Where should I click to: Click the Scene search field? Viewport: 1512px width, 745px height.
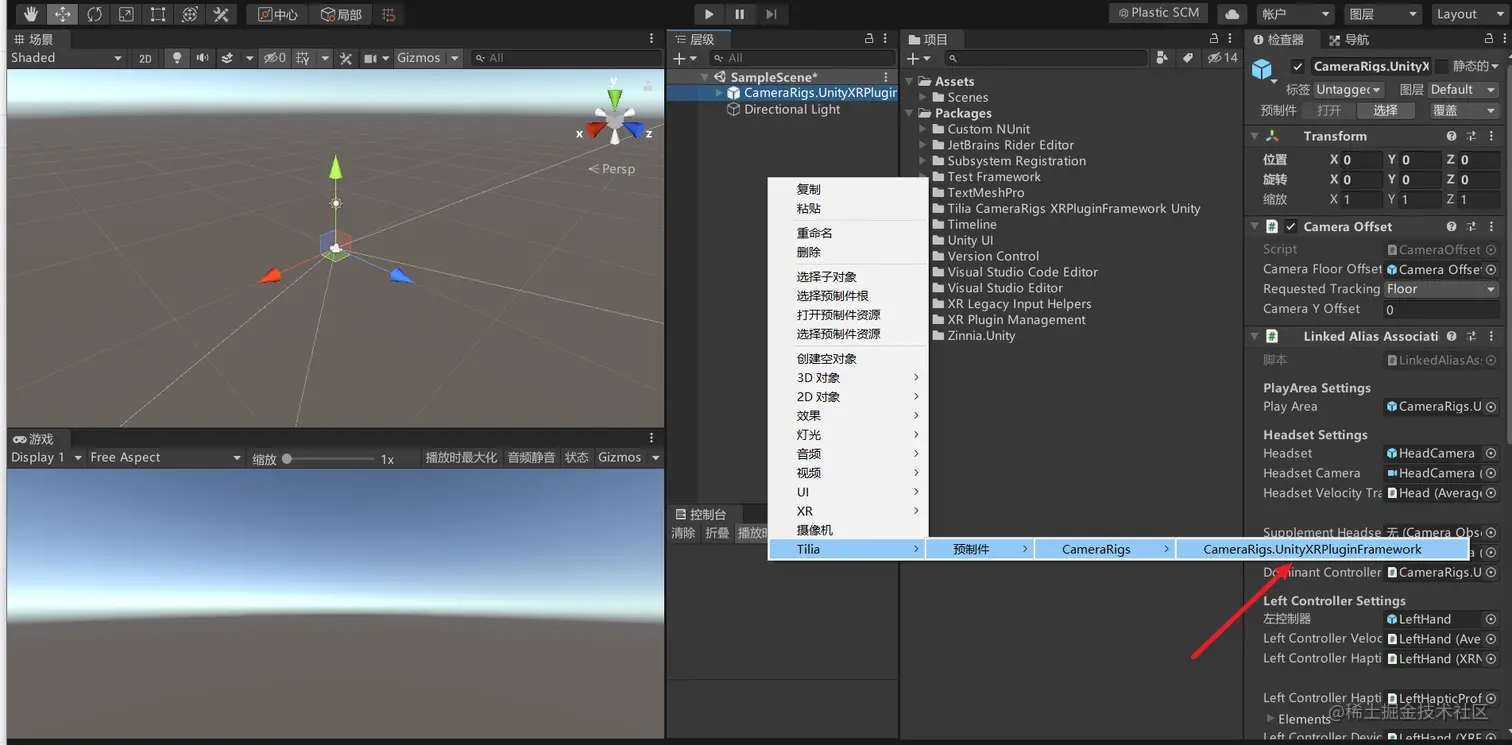coord(566,58)
